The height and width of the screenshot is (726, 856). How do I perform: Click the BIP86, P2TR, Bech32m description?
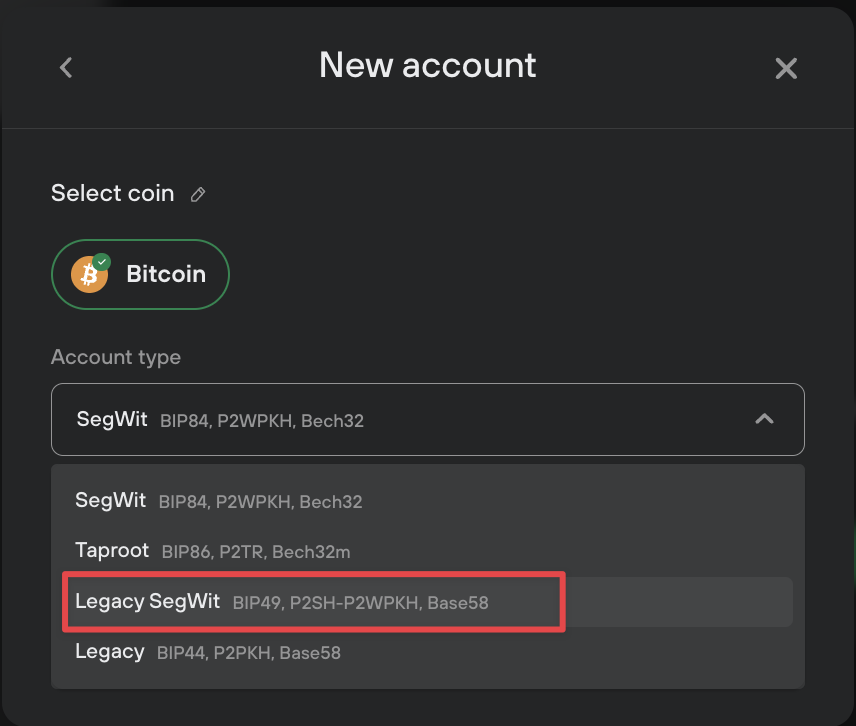coord(256,552)
